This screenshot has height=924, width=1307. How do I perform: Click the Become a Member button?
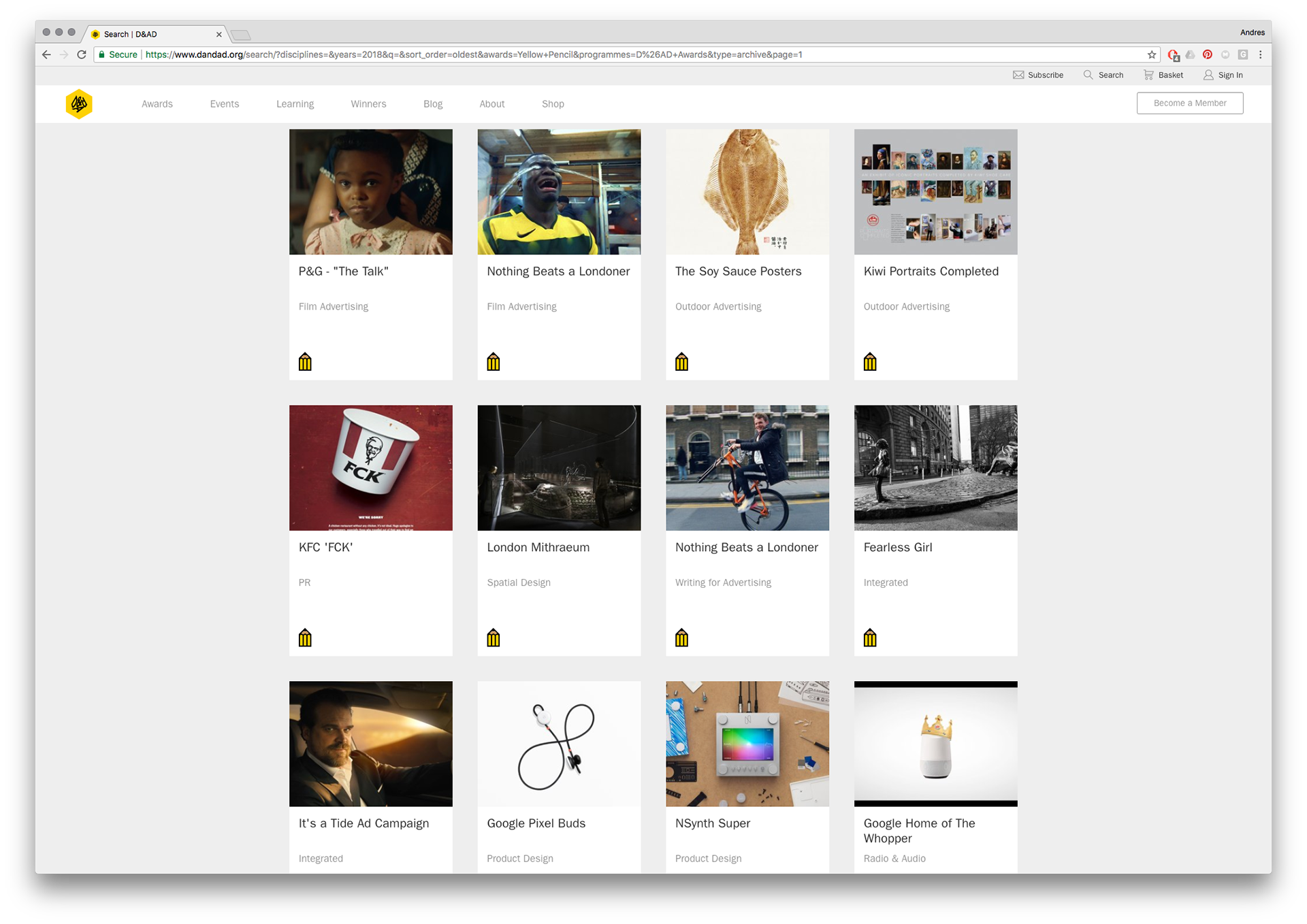pyautogui.click(x=1190, y=103)
